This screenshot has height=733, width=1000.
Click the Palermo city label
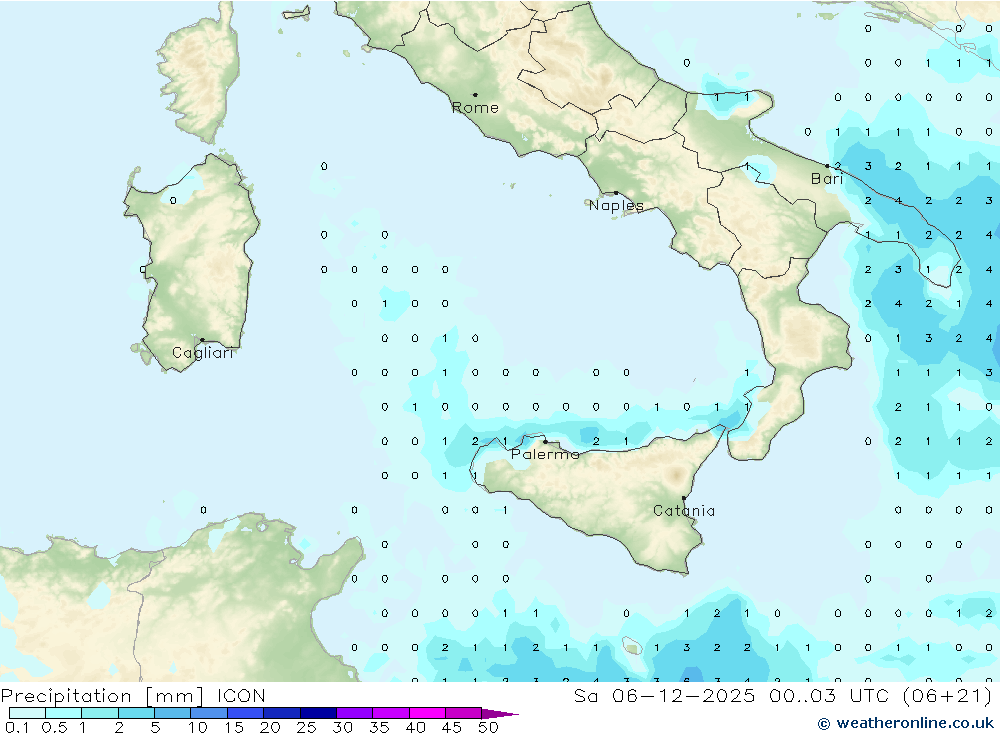point(545,454)
